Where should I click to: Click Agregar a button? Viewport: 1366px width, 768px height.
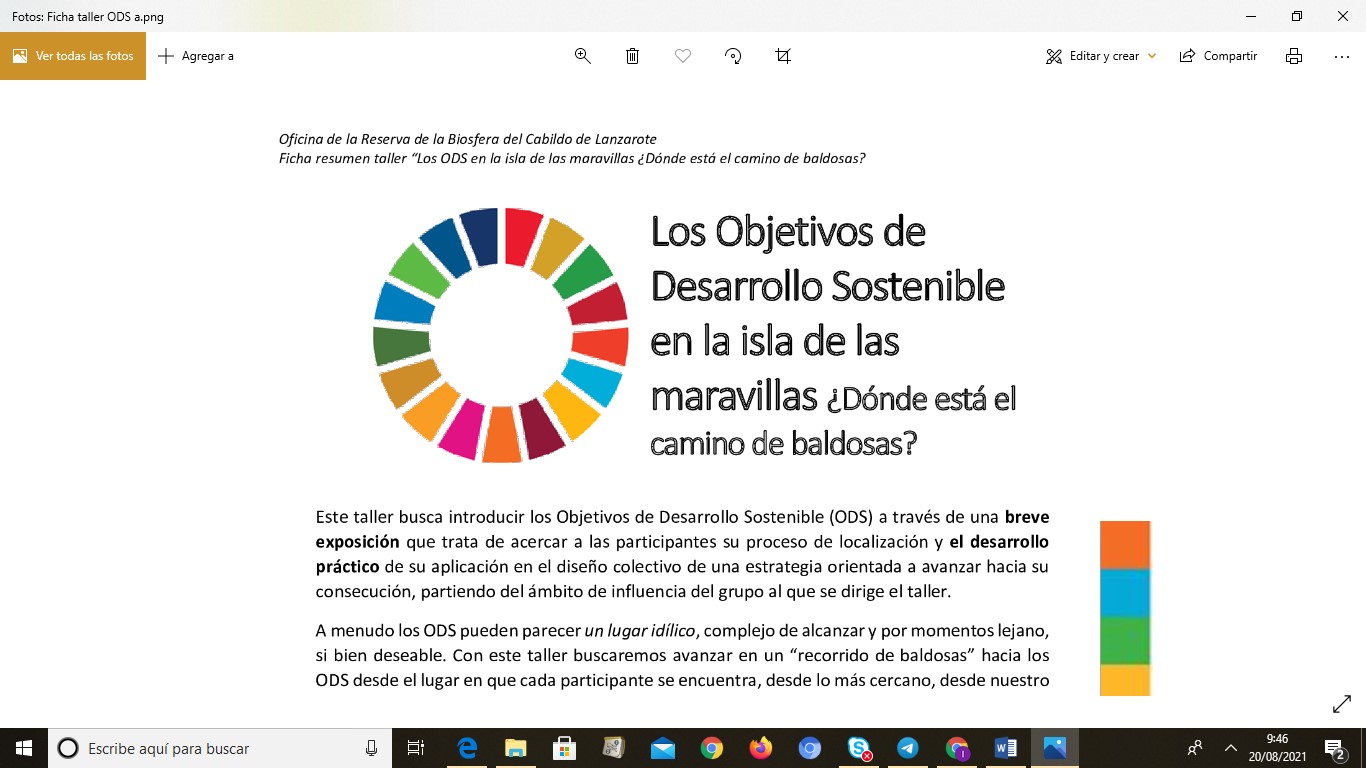196,56
